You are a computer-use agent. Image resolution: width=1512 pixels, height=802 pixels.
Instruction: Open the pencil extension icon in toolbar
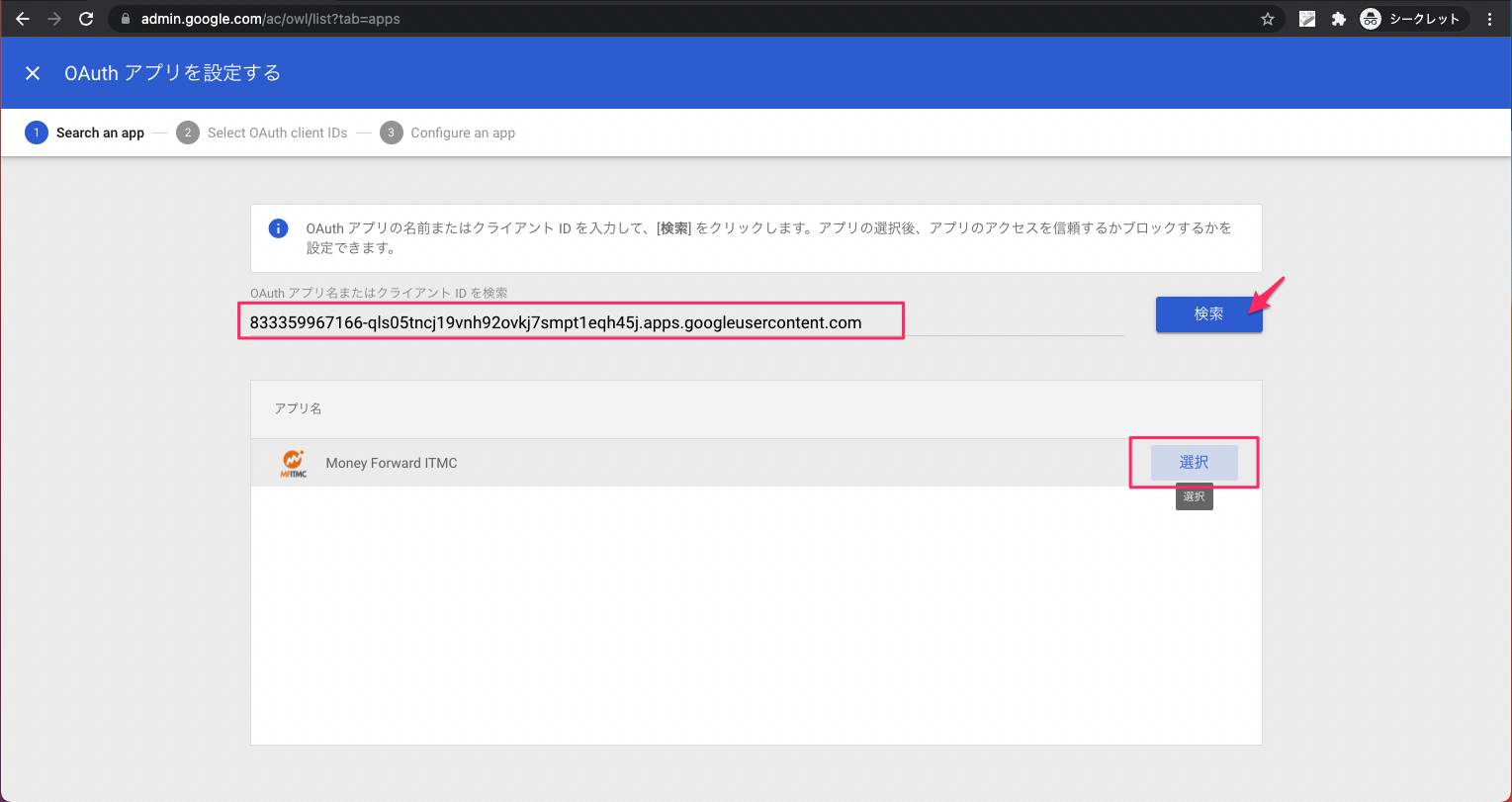click(x=1307, y=19)
